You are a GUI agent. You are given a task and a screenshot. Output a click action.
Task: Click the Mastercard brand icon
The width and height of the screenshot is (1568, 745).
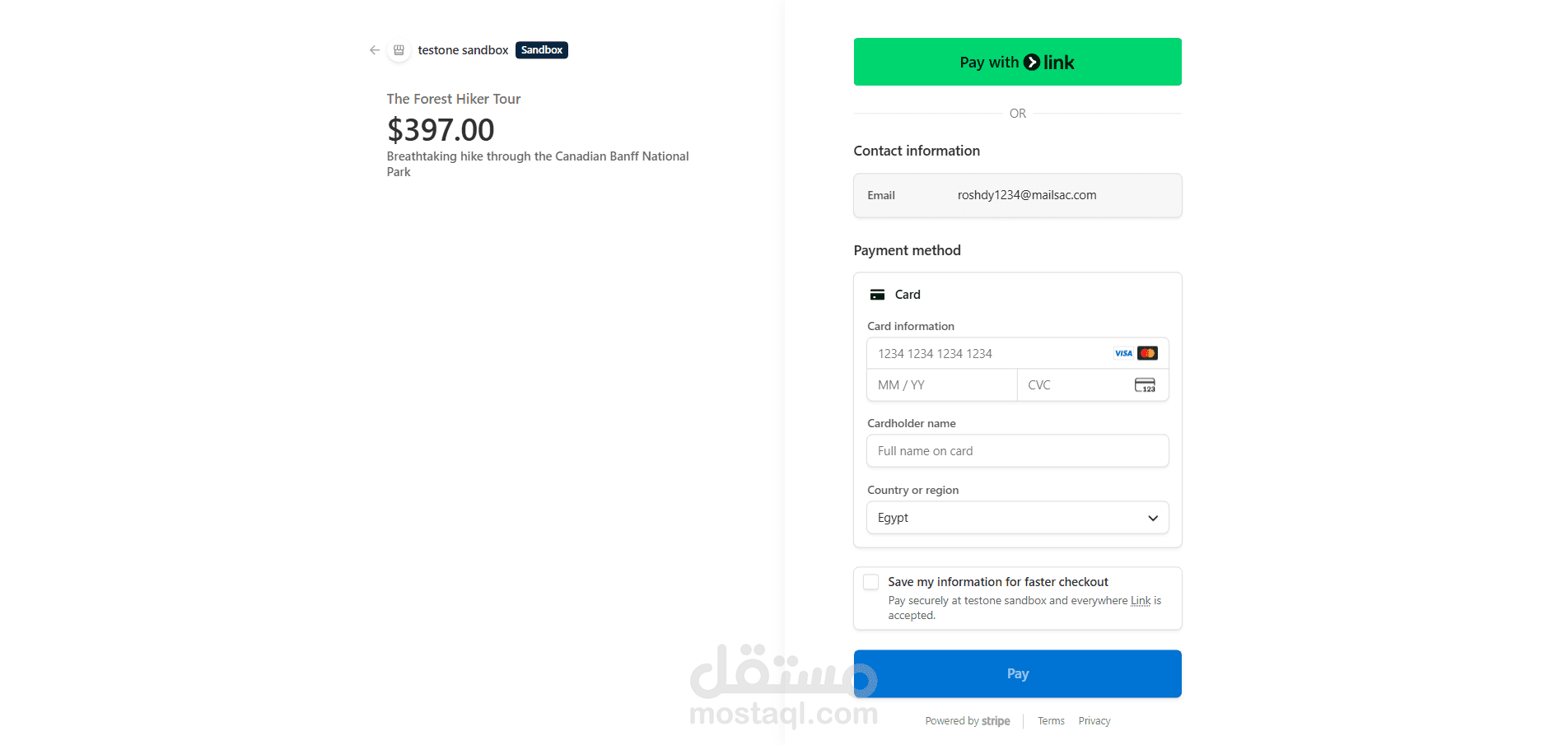(x=1147, y=353)
